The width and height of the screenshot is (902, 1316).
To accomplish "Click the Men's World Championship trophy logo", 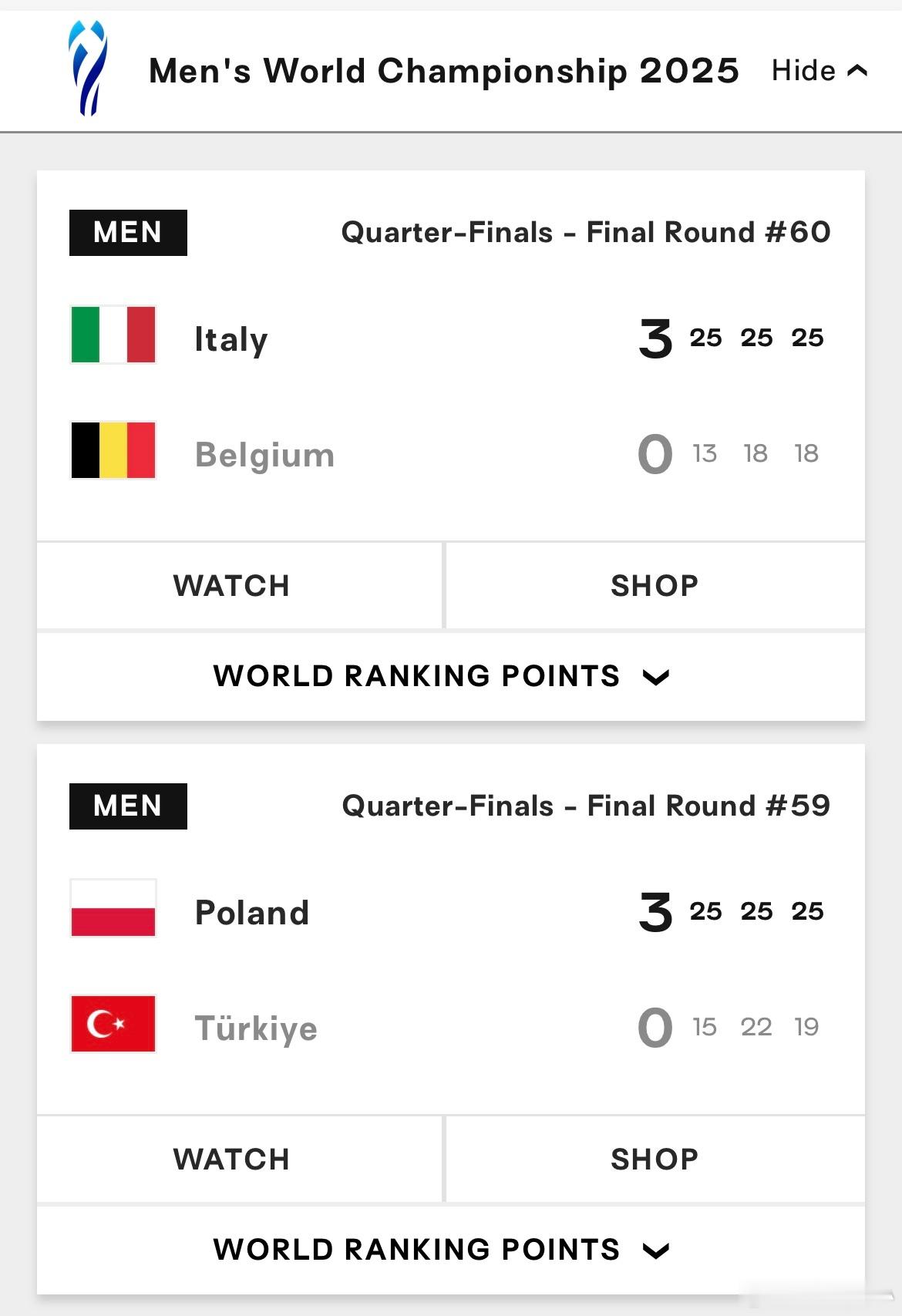I will [88, 68].
